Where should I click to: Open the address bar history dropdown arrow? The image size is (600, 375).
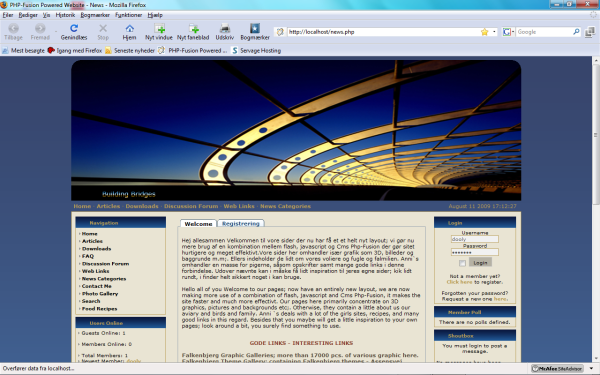494,32
